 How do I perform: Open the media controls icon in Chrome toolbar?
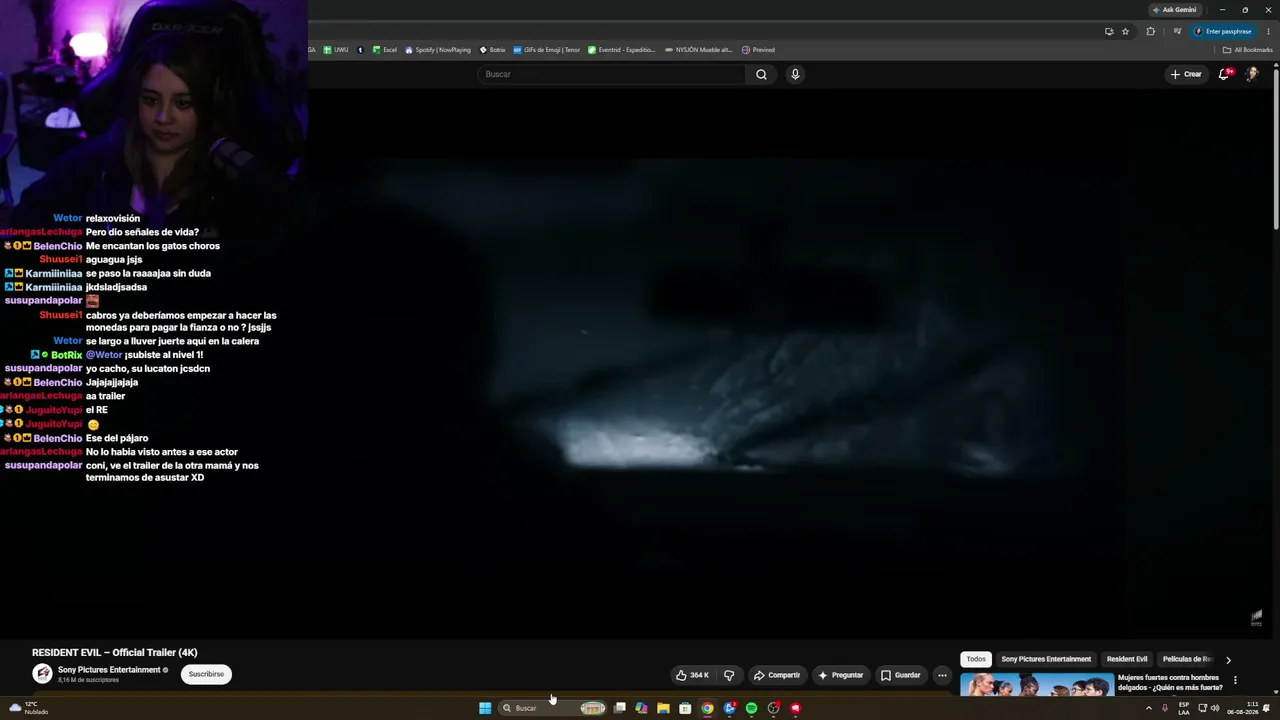(x=1177, y=31)
